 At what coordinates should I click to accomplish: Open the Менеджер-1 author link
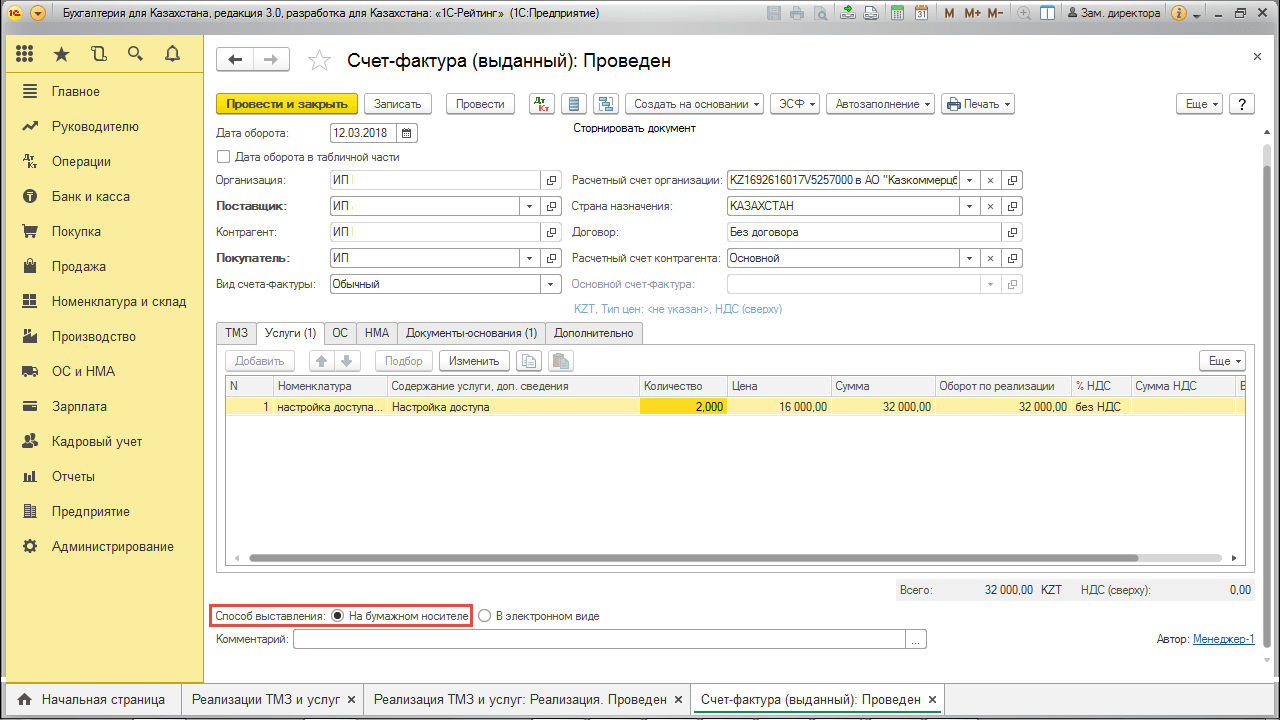point(1223,639)
